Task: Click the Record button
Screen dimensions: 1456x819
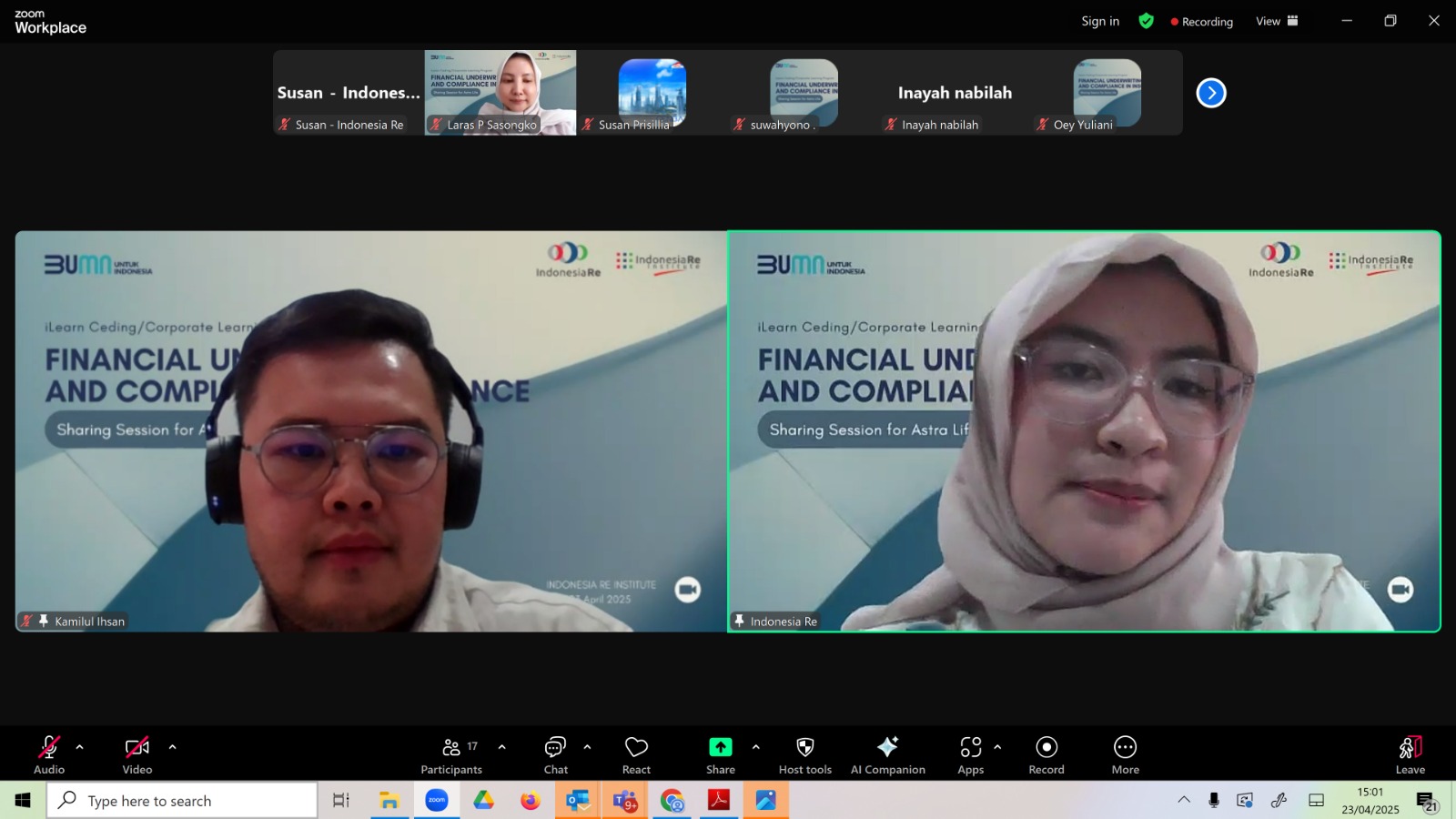Action: tap(1046, 755)
